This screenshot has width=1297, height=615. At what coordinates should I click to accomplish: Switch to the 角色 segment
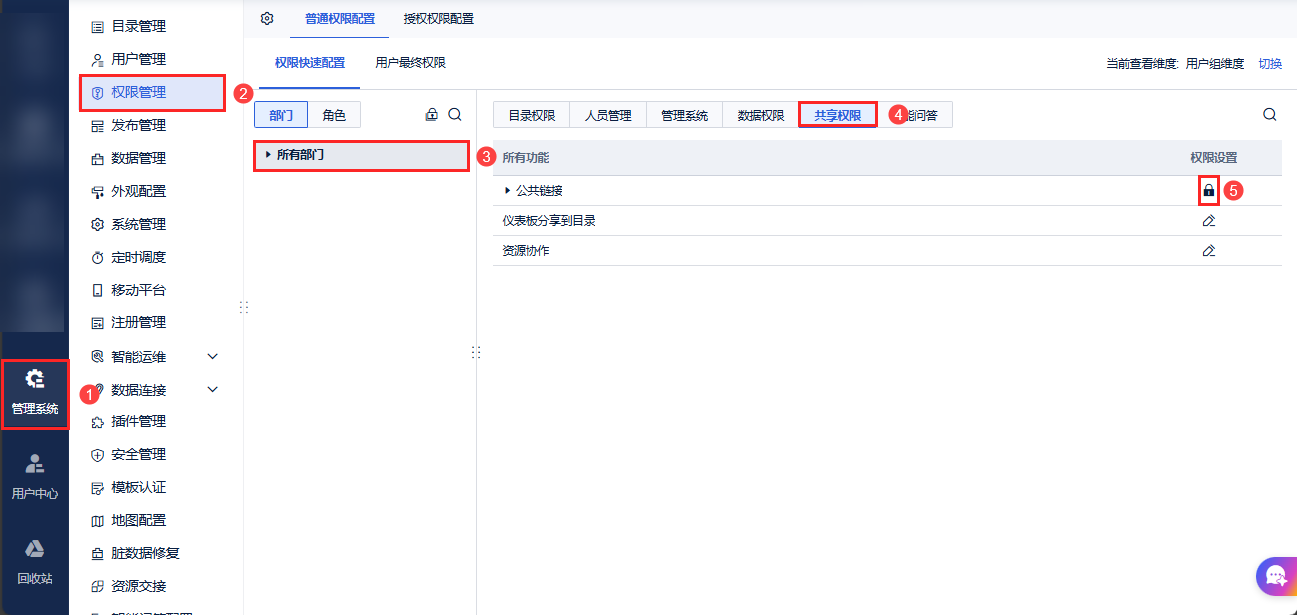click(334, 115)
